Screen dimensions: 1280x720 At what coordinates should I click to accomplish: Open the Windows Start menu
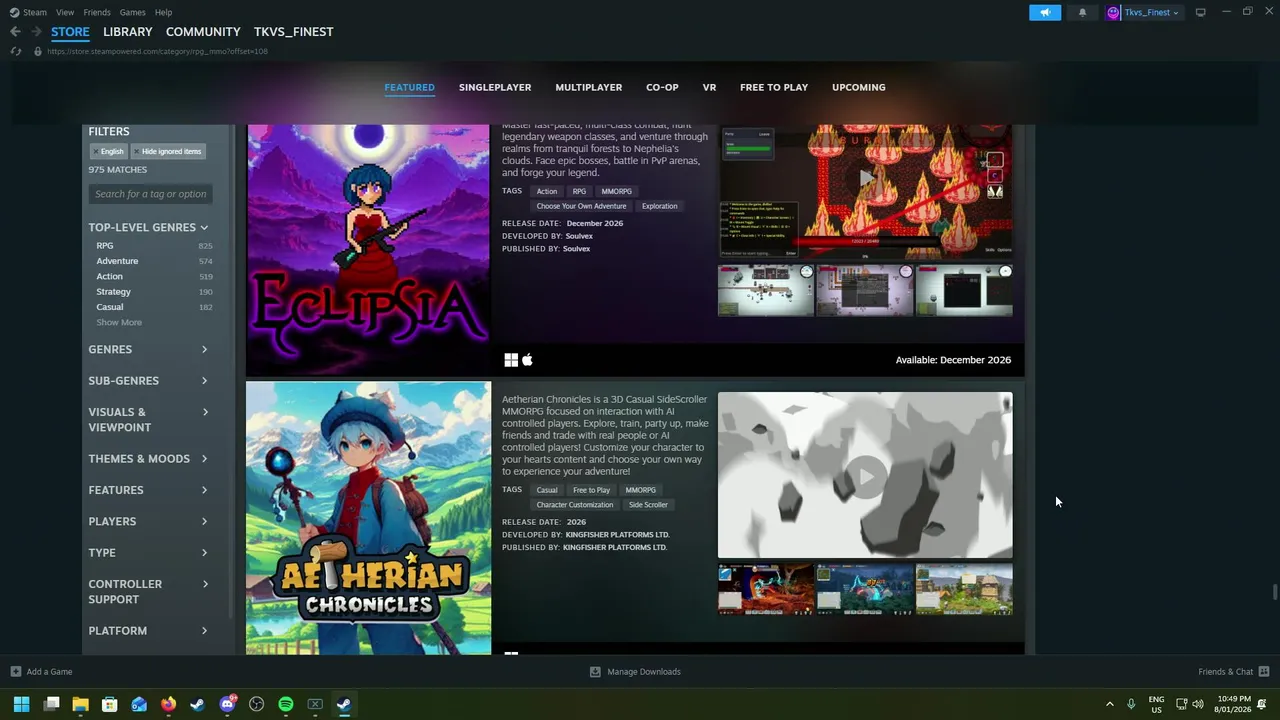click(x=21, y=704)
